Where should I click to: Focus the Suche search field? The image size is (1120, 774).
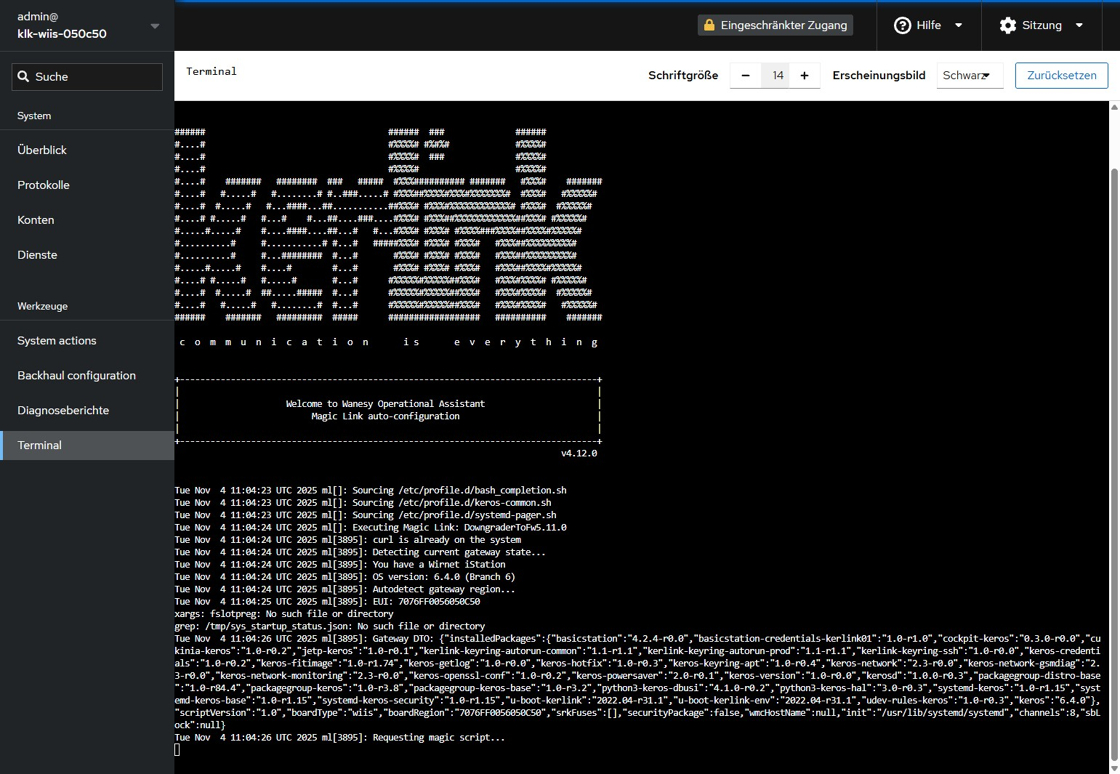96,77
